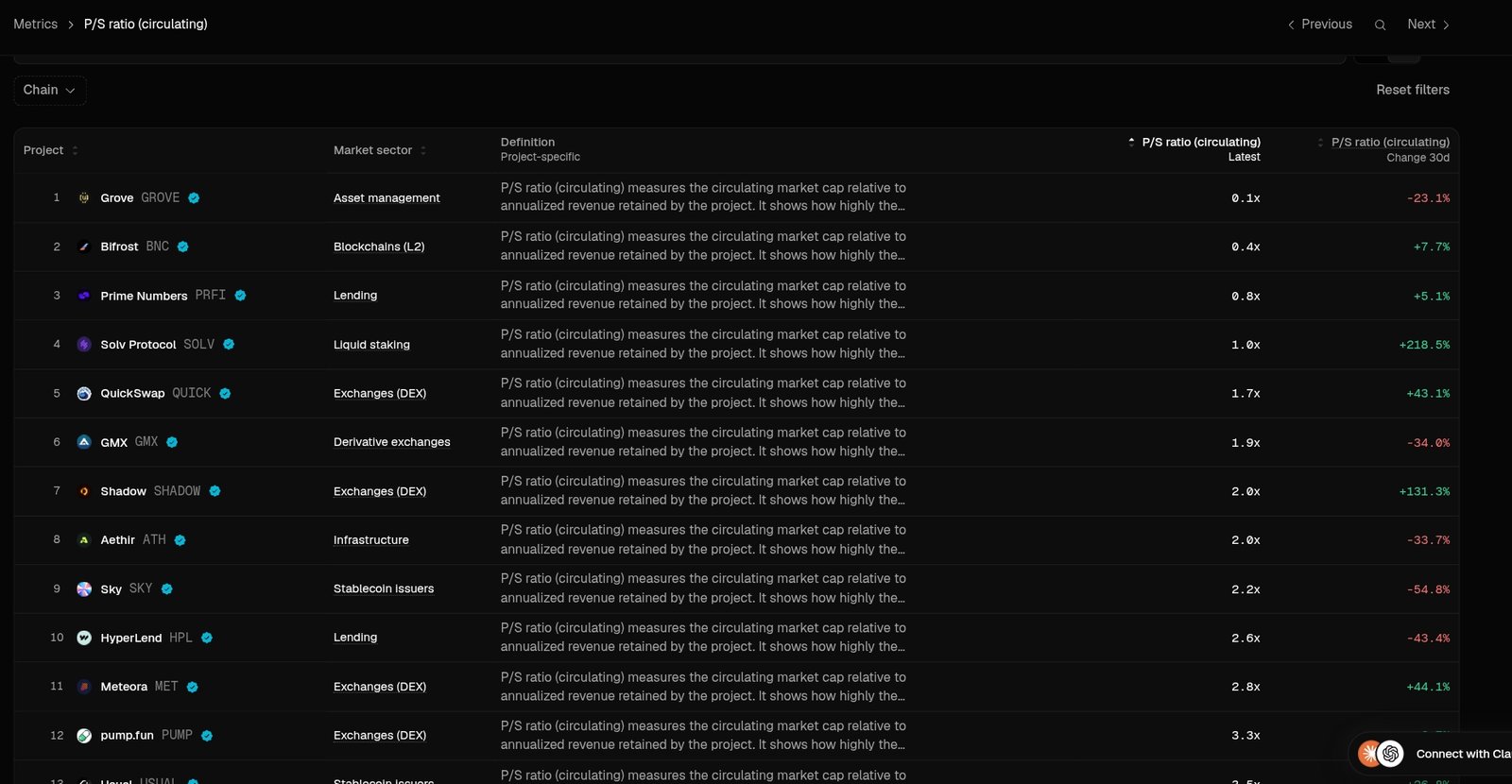Open Liquid staking market sector link
Image resolution: width=1512 pixels, height=784 pixels.
pyautogui.click(x=371, y=345)
